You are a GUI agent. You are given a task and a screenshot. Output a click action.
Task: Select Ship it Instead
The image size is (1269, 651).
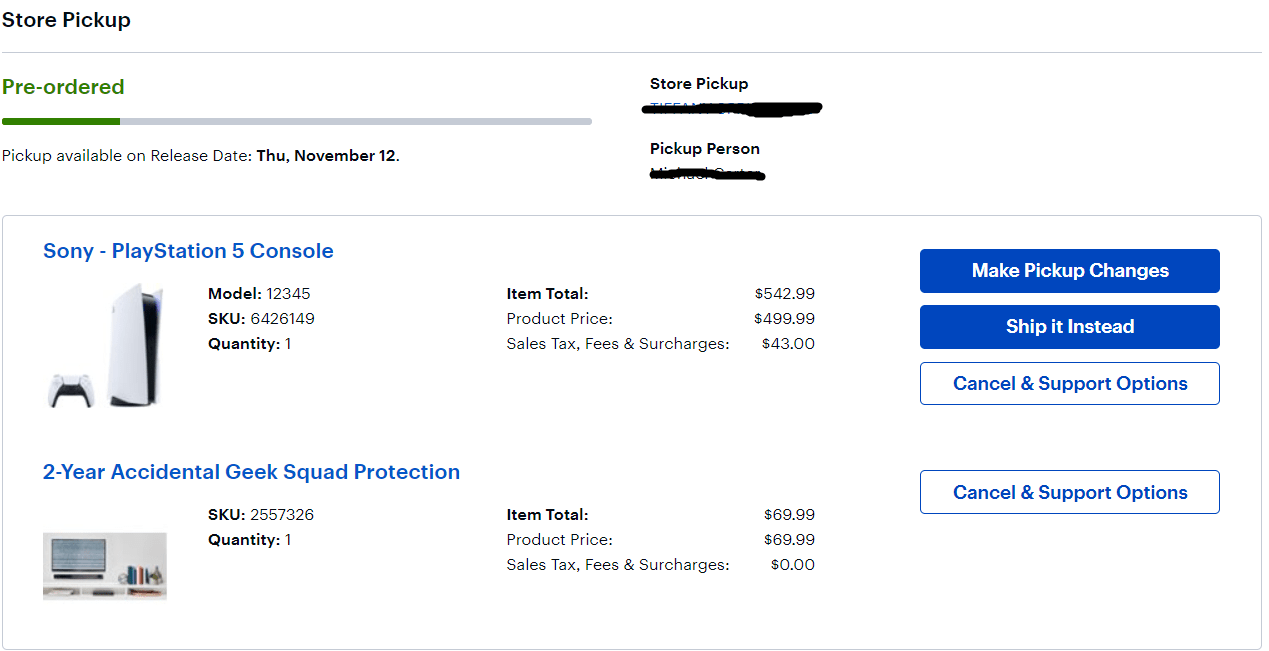pos(1069,327)
